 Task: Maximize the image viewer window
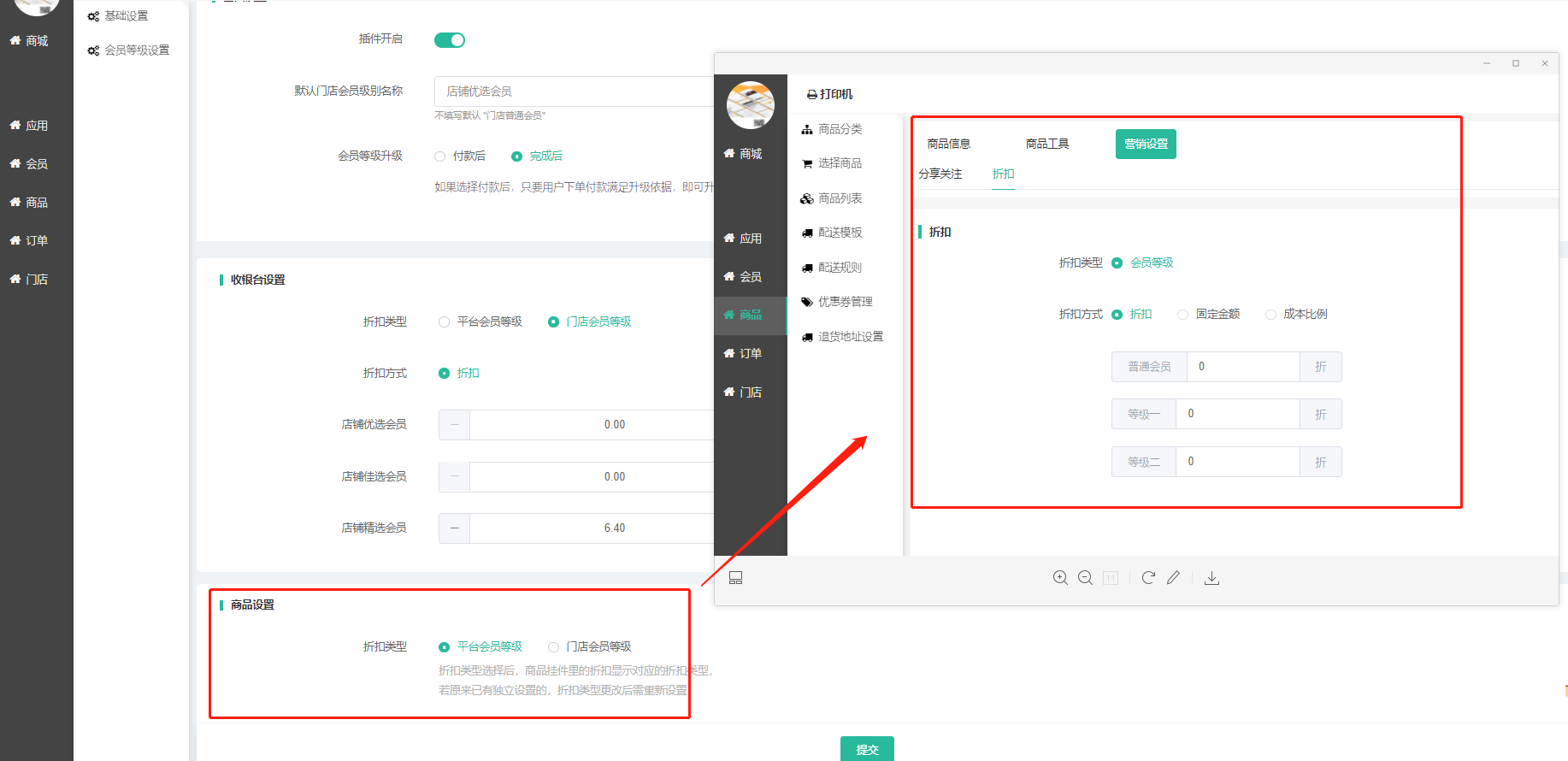coord(1516,63)
